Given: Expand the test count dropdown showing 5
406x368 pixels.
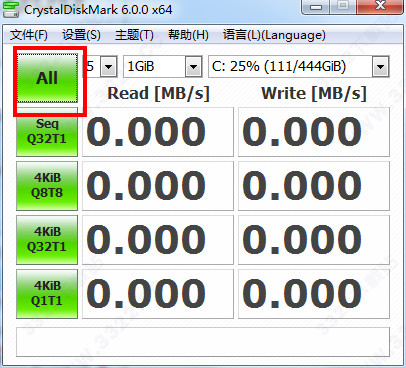Looking at the screenshot, I should (108, 67).
